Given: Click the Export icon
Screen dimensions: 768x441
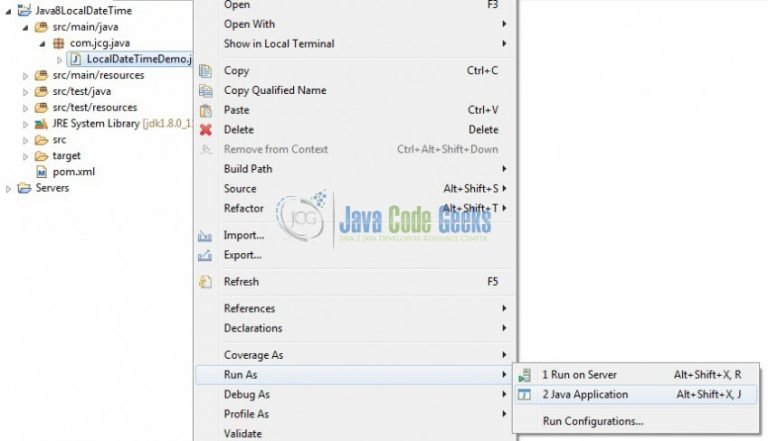Looking at the screenshot, I should coord(205,255).
